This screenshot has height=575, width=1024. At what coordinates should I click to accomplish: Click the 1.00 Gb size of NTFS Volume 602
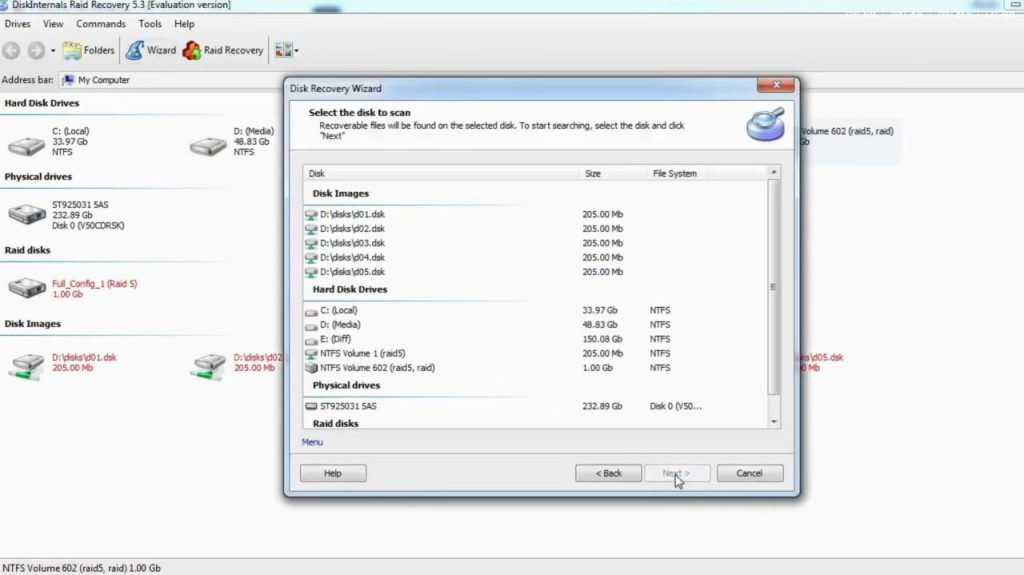point(598,368)
